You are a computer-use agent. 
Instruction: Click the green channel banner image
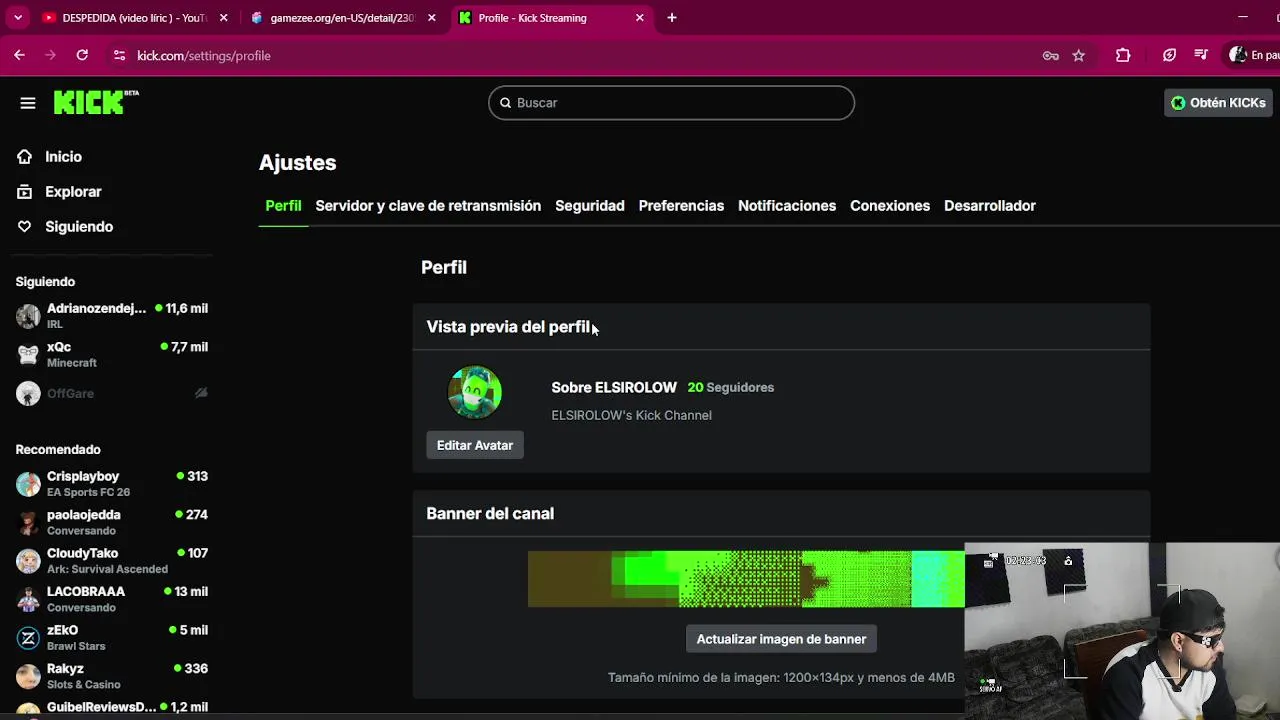746,579
